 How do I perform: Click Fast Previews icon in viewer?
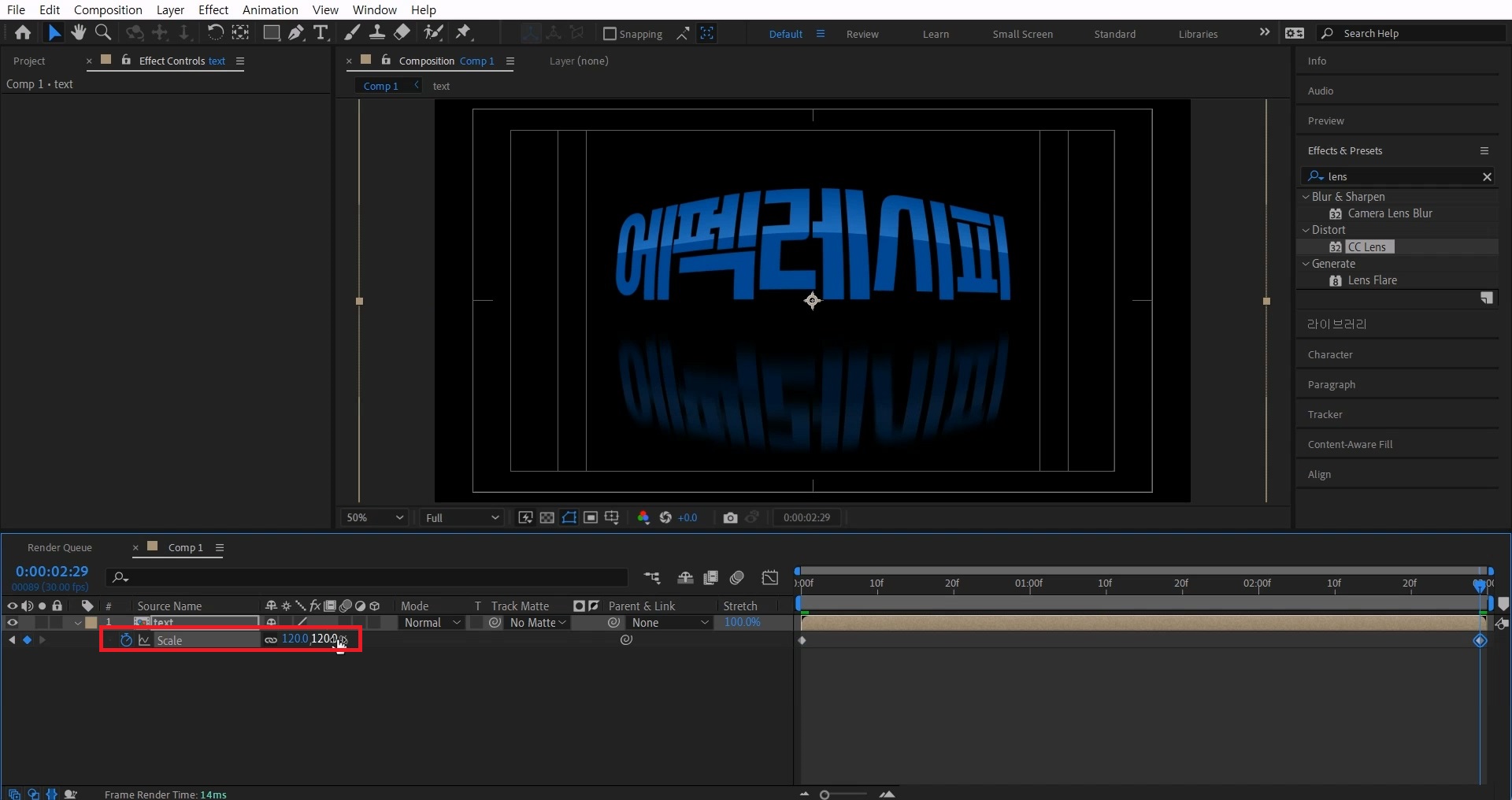[525, 517]
